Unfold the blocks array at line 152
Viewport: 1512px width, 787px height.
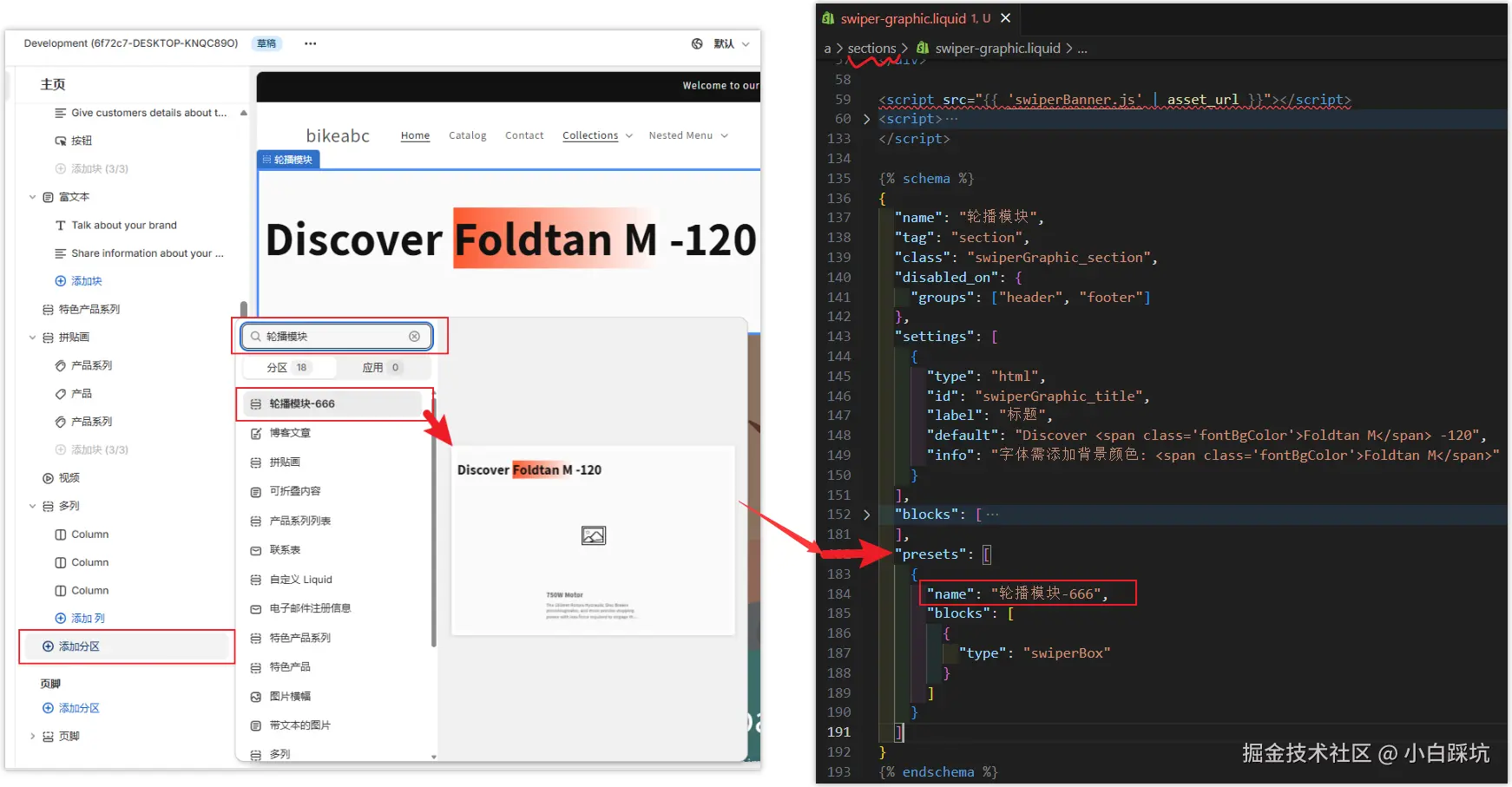click(x=866, y=515)
